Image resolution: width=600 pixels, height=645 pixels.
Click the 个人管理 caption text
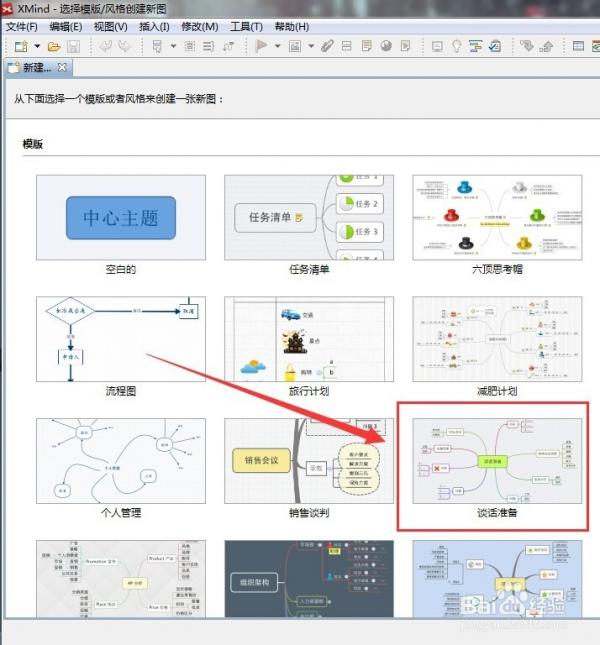point(121,513)
